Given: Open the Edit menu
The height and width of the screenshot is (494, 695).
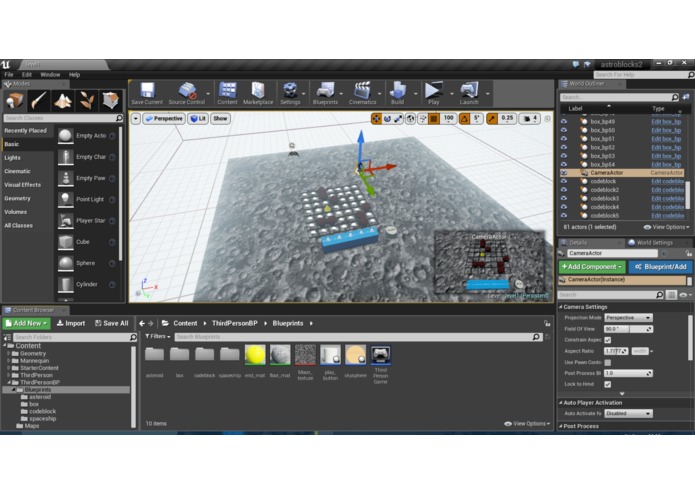Looking at the screenshot, I should [x=27, y=74].
